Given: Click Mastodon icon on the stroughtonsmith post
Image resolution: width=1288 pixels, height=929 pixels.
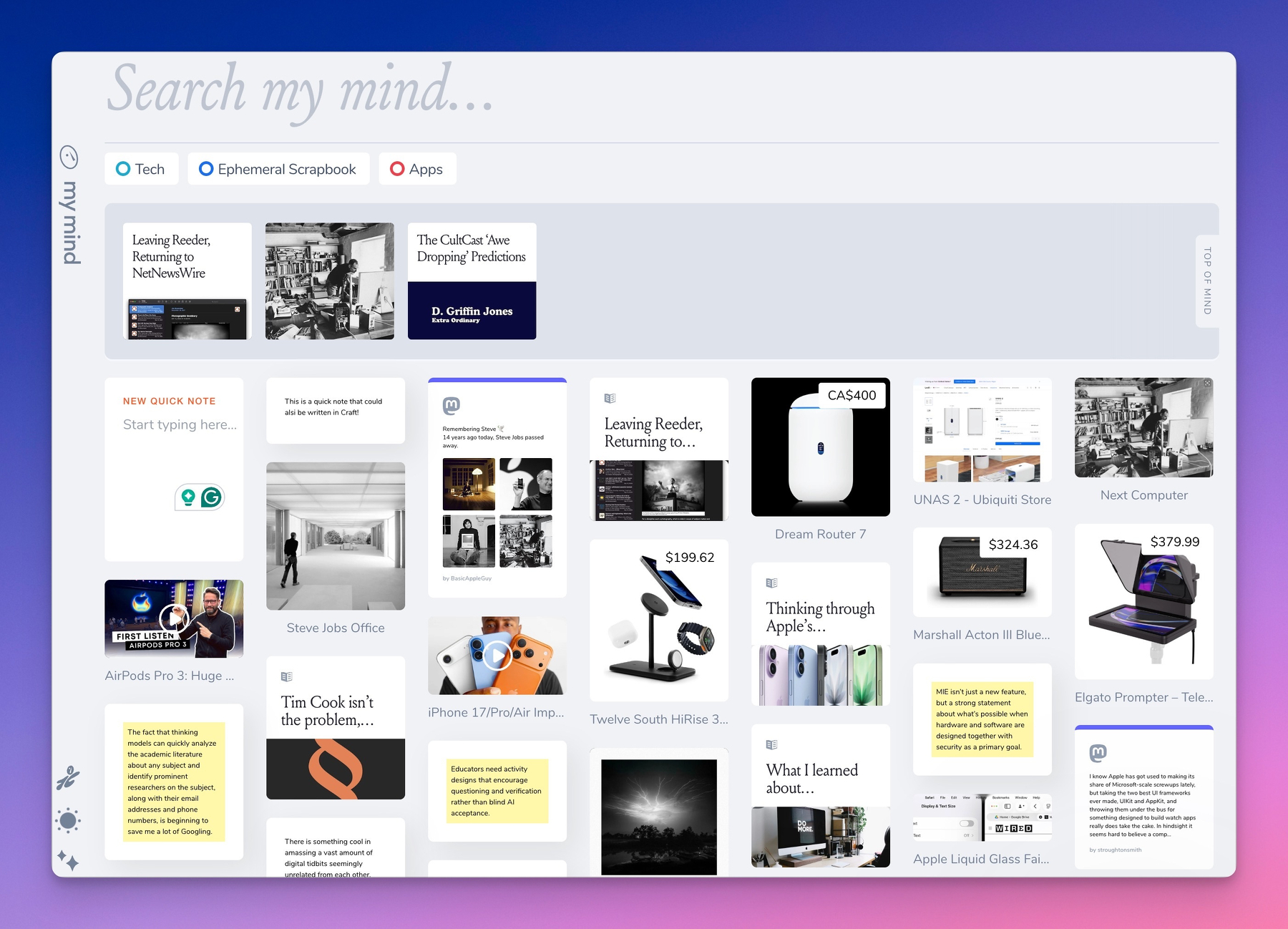Looking at the screenshot, I should [1098, 752].
